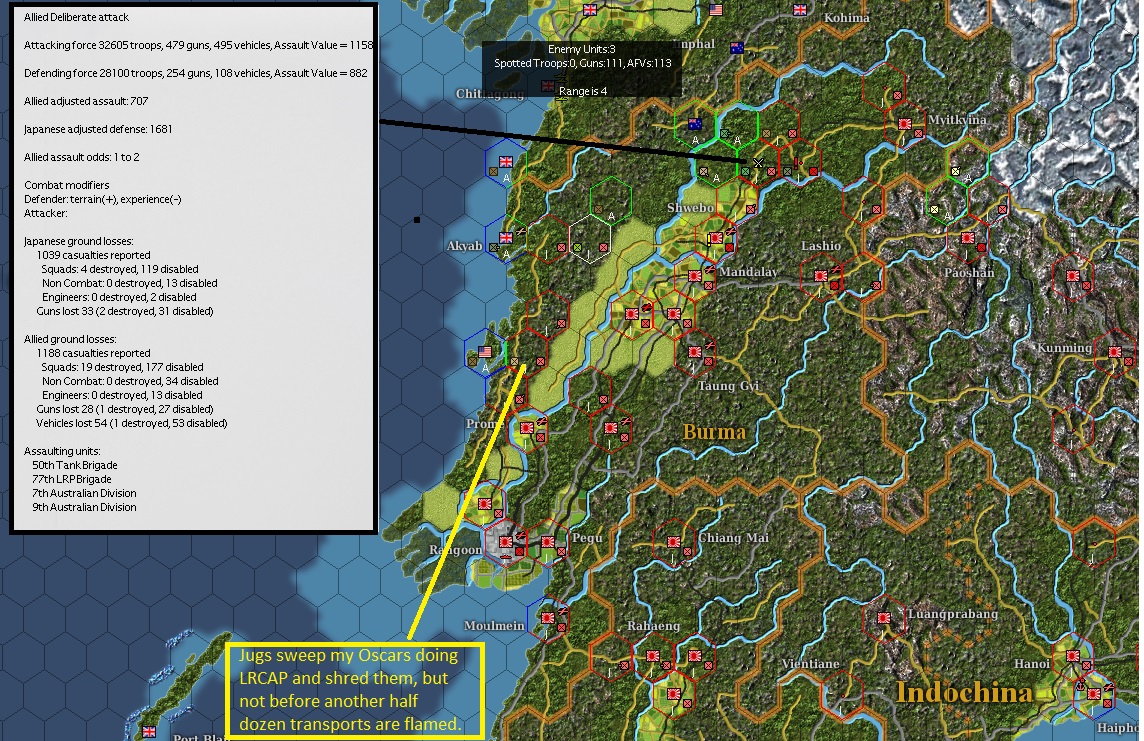This screenshot has width=1144, height=741.
Task: Click 'Japanese adjusted defense: 1681' line
Action: [x=98, y=129]
